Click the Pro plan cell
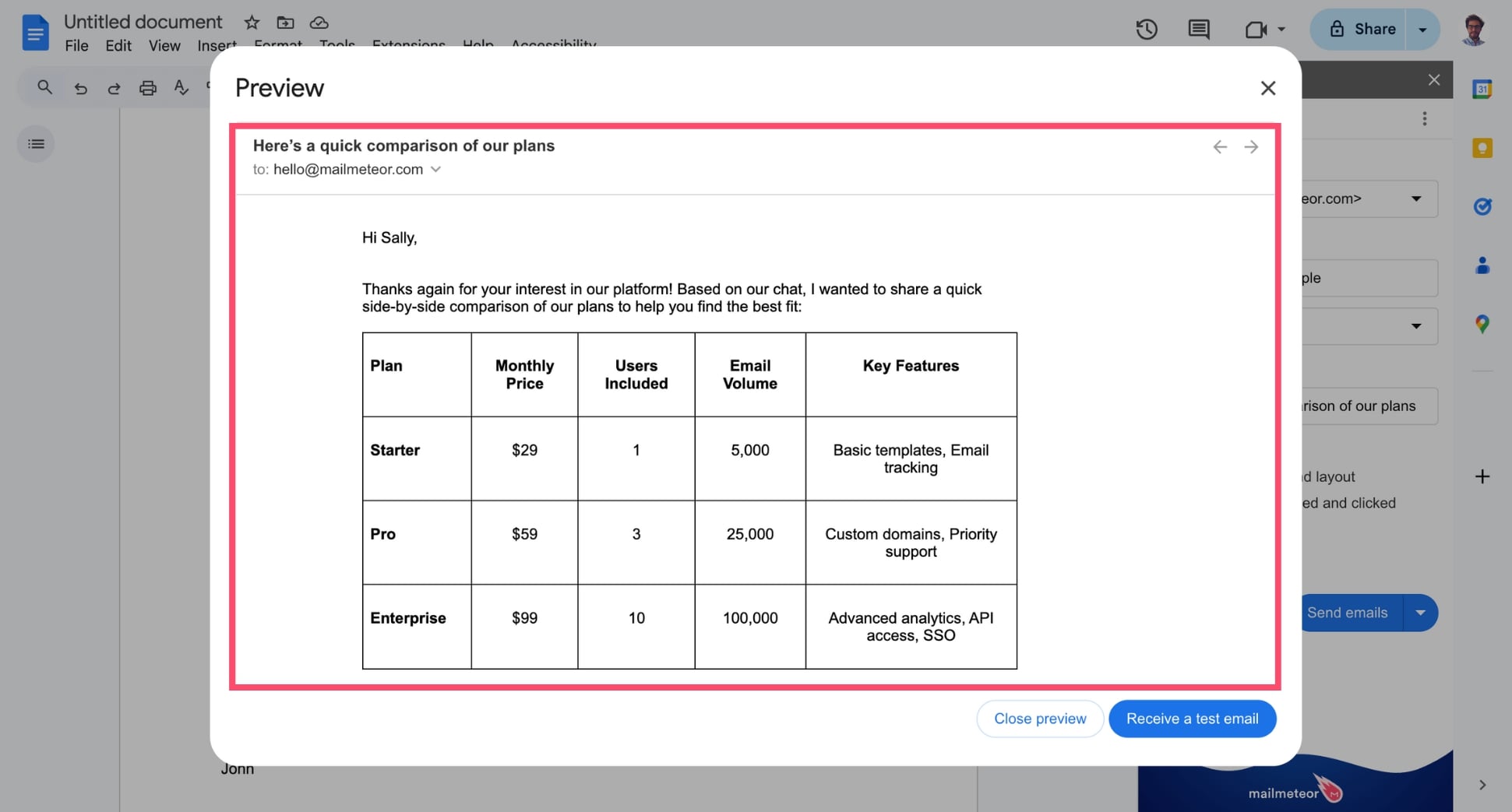 click(417, 542)
